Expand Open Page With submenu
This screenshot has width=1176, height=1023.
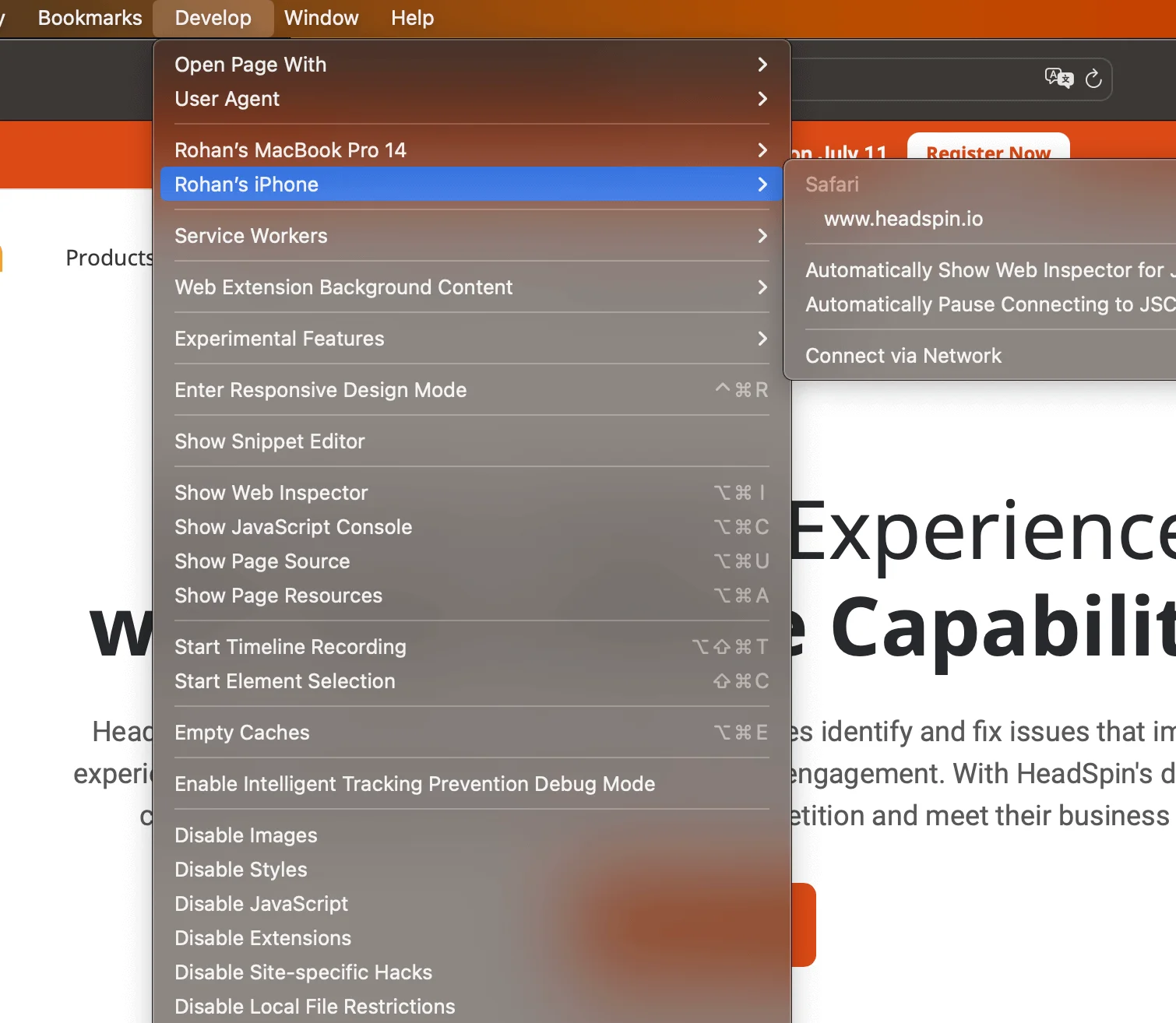(471, 65)
